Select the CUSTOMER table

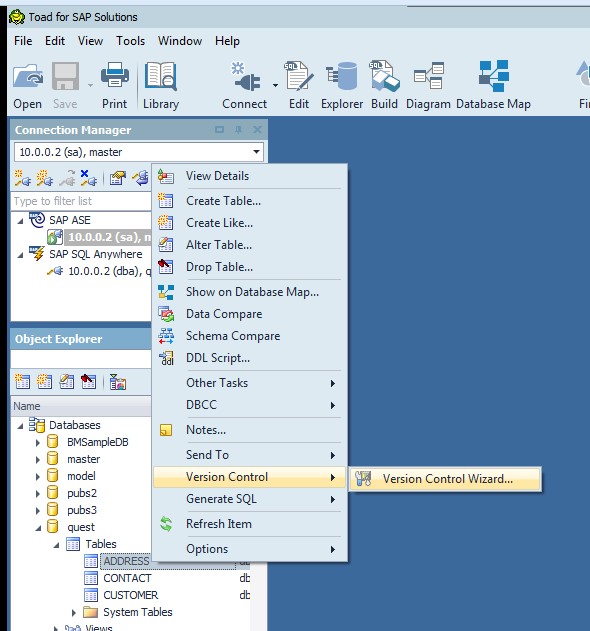130,595
